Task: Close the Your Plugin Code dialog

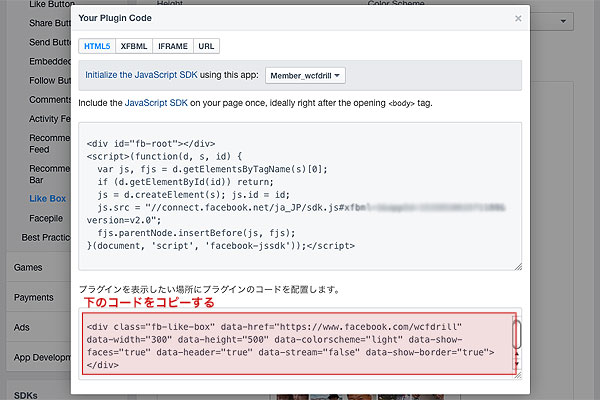Action: click(x=518, y=18)
